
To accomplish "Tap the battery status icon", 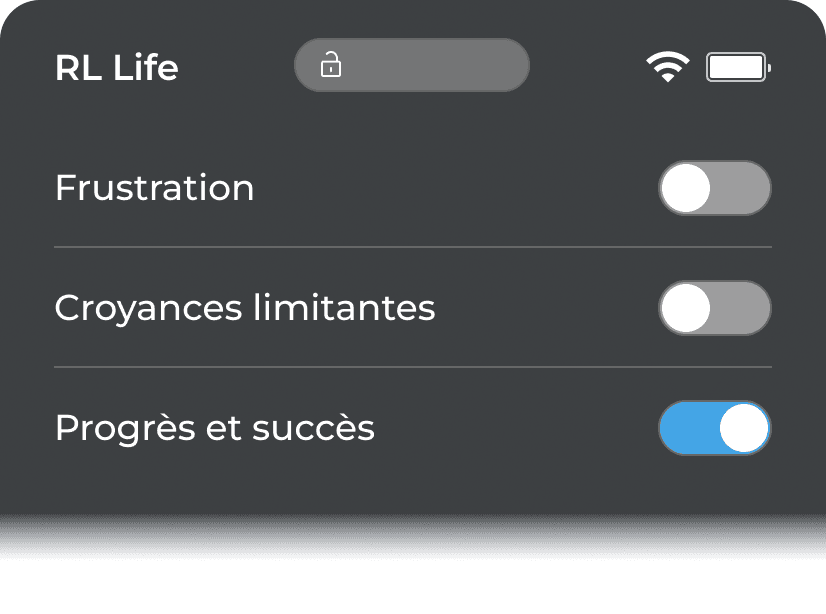I will pos(737,67).
